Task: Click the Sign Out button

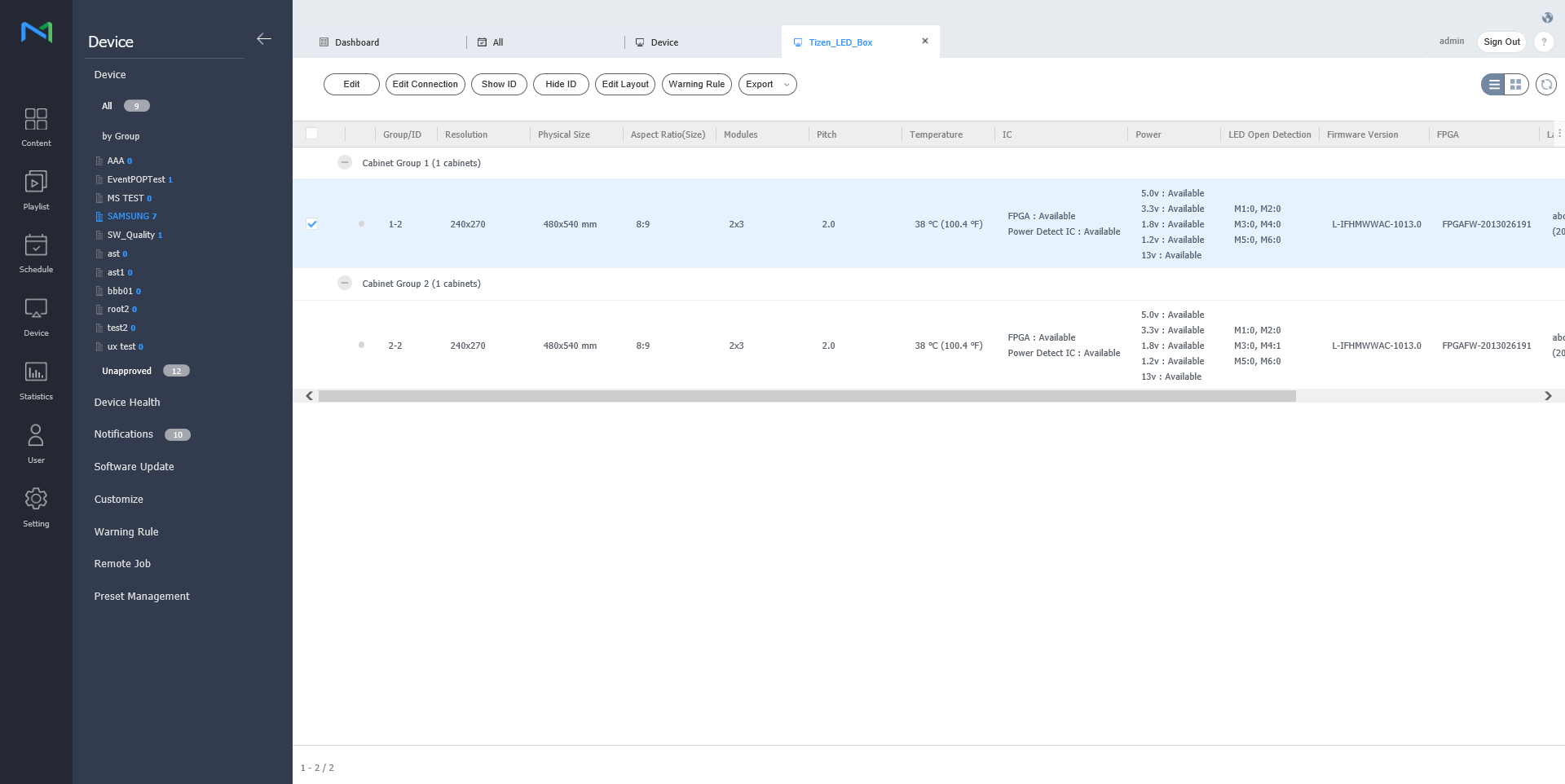Action: [1501, 42]
